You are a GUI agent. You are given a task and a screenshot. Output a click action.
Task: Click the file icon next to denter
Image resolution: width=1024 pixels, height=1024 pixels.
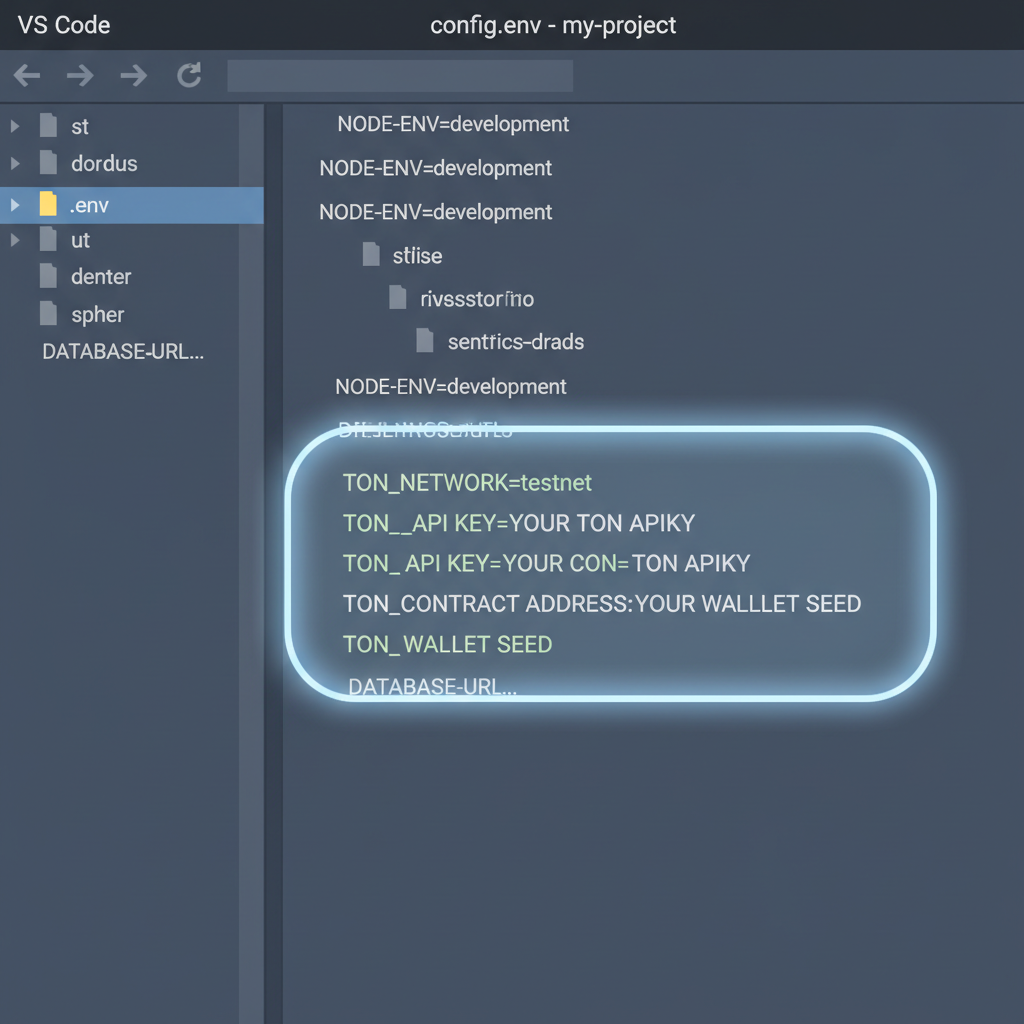(x=48, y=276)
